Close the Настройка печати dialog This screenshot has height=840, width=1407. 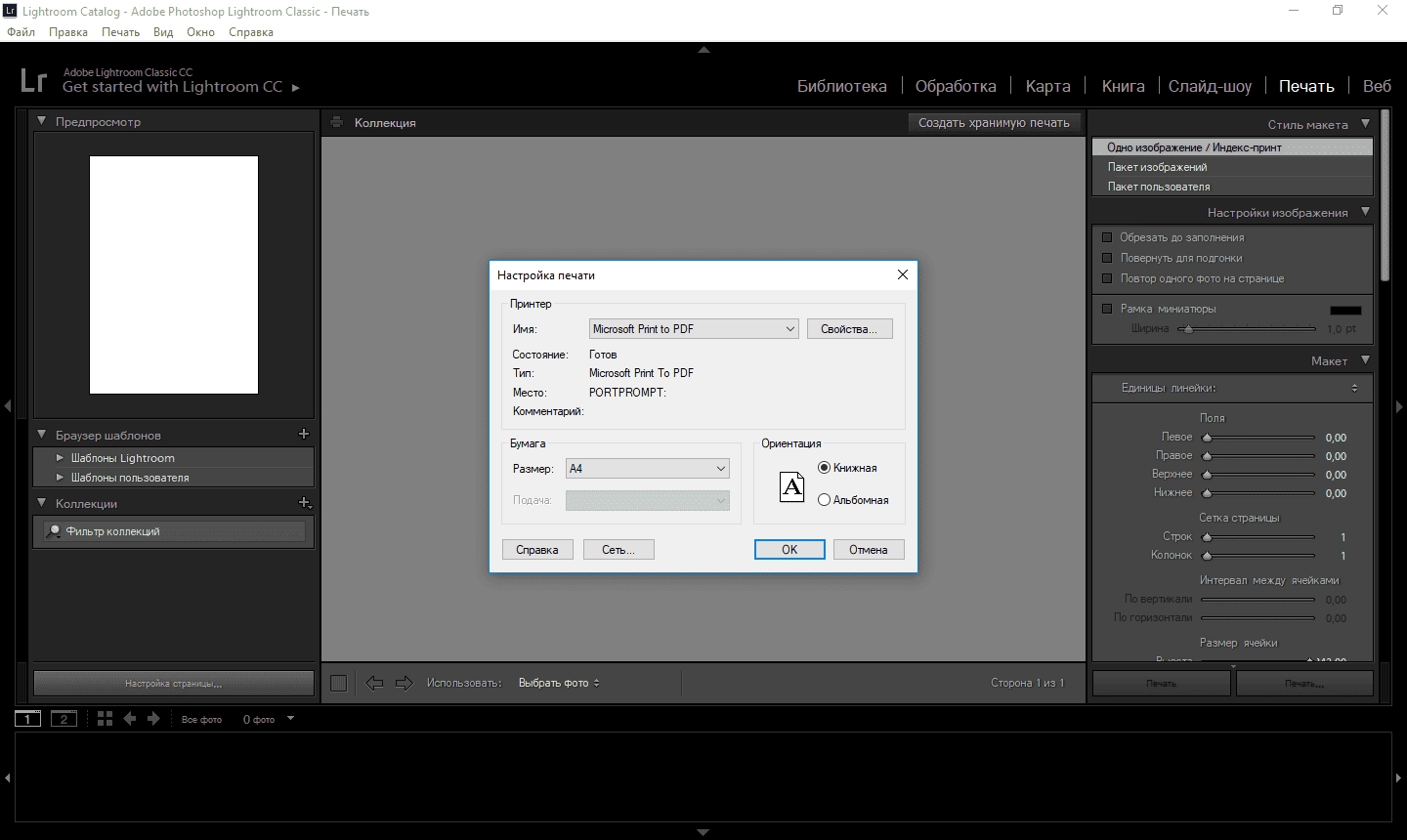903,274
